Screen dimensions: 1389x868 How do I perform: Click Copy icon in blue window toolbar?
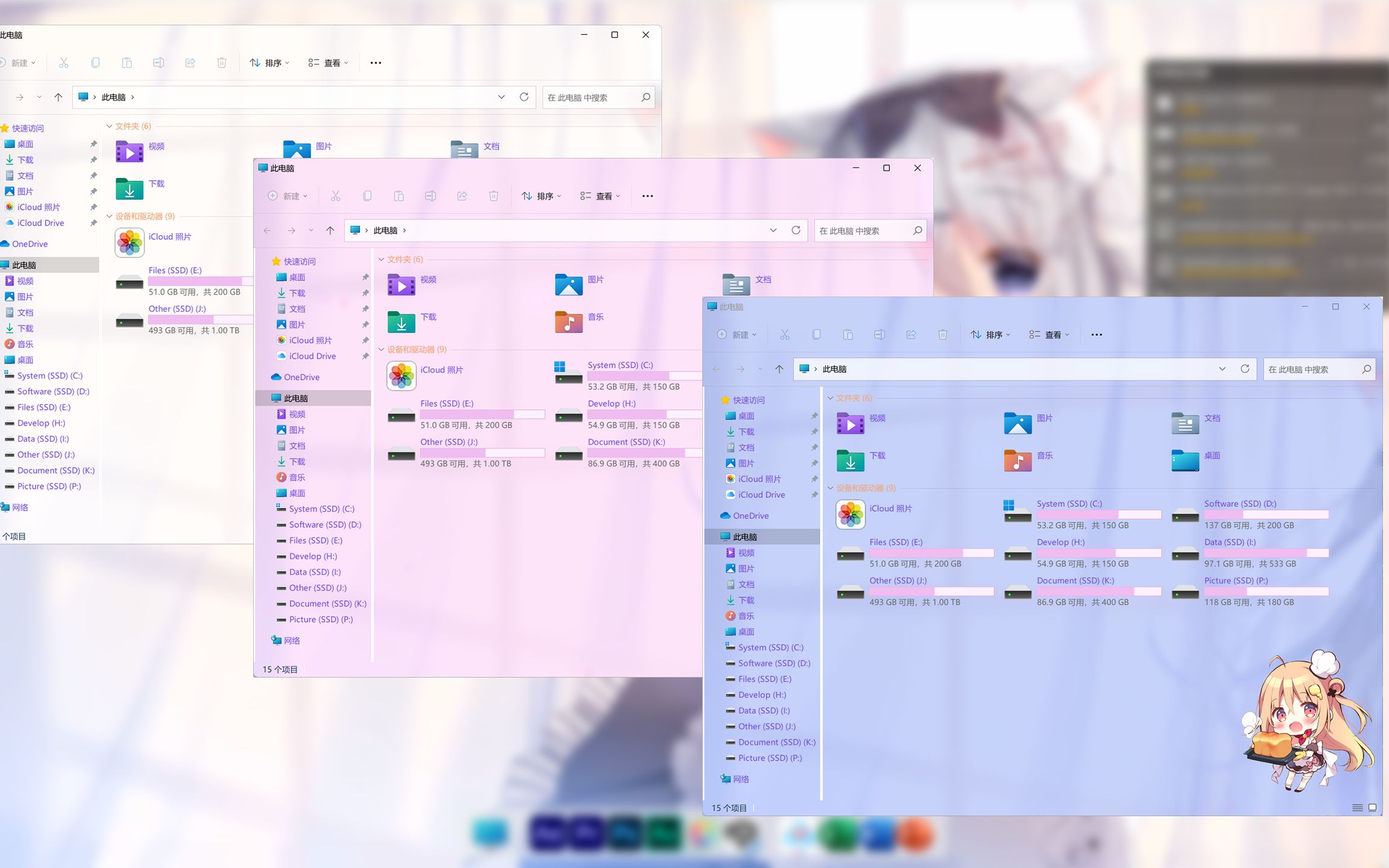point(816,335)
